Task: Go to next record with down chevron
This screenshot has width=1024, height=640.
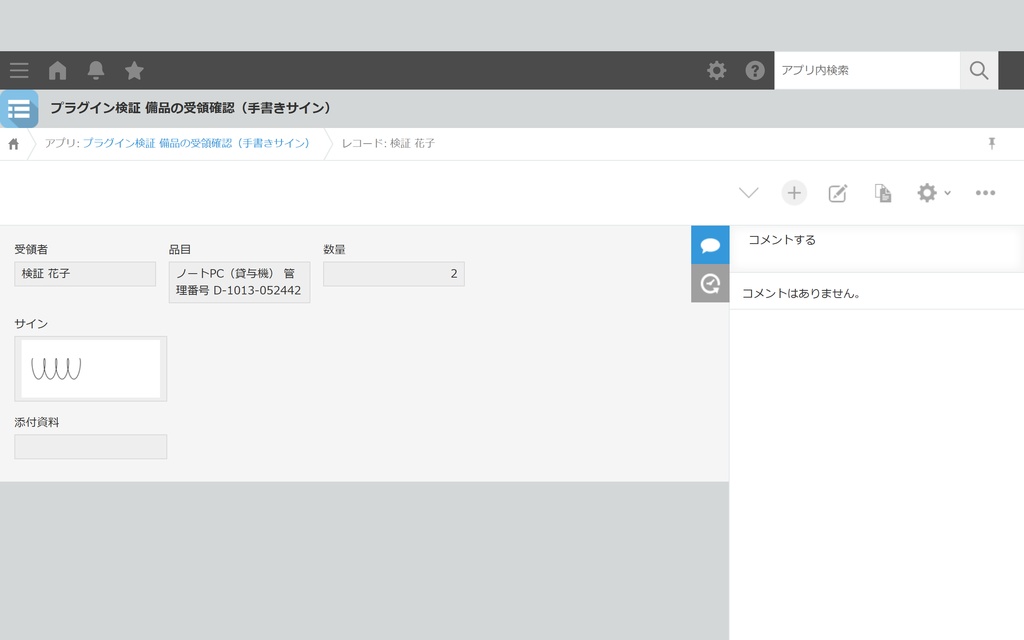Action: click(748, 193)
